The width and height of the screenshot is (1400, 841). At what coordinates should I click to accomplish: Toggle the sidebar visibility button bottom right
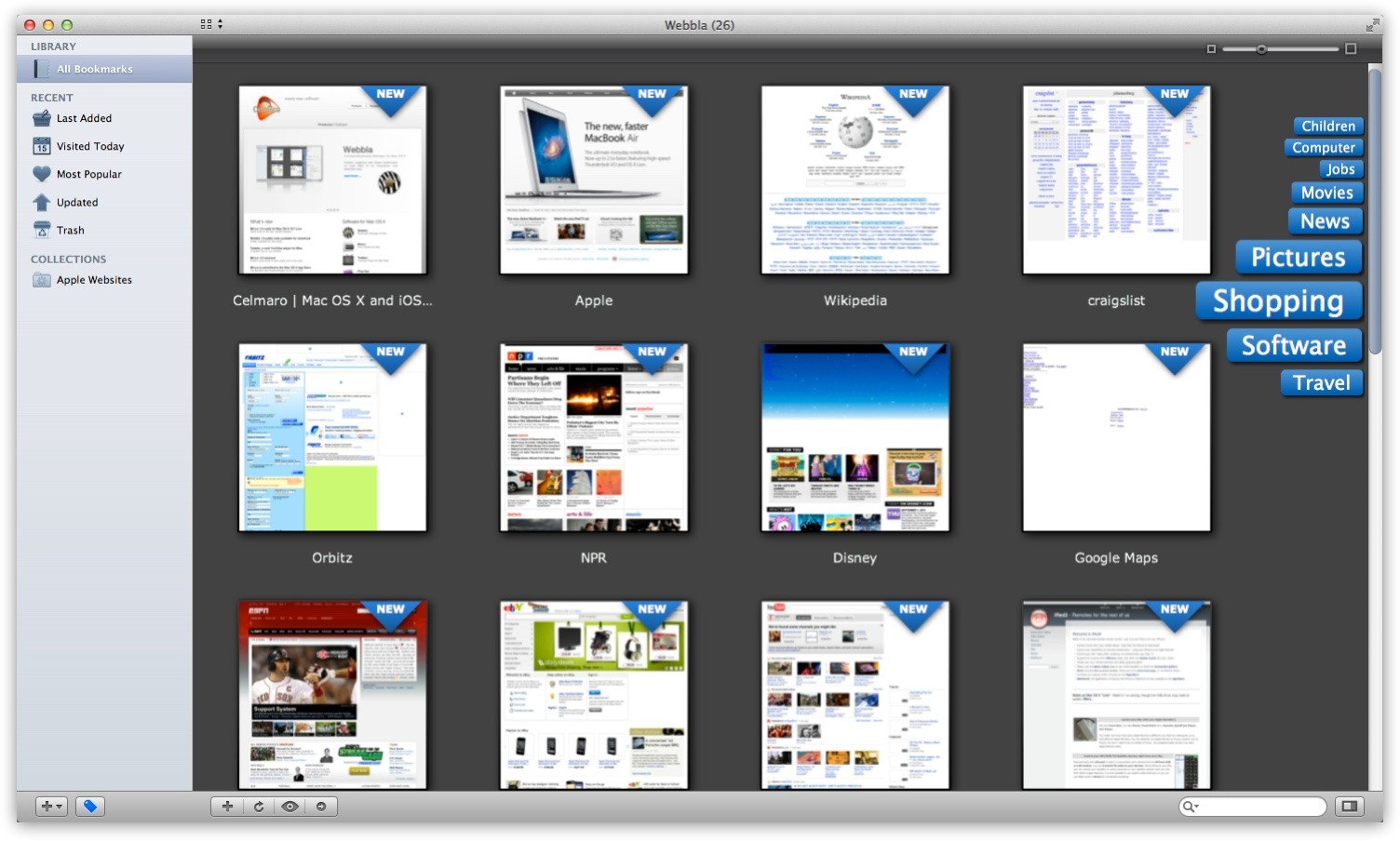tap(1349, 806)
